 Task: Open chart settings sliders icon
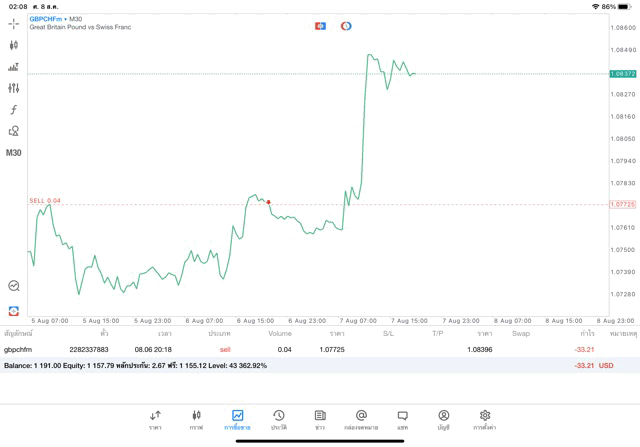14,88
